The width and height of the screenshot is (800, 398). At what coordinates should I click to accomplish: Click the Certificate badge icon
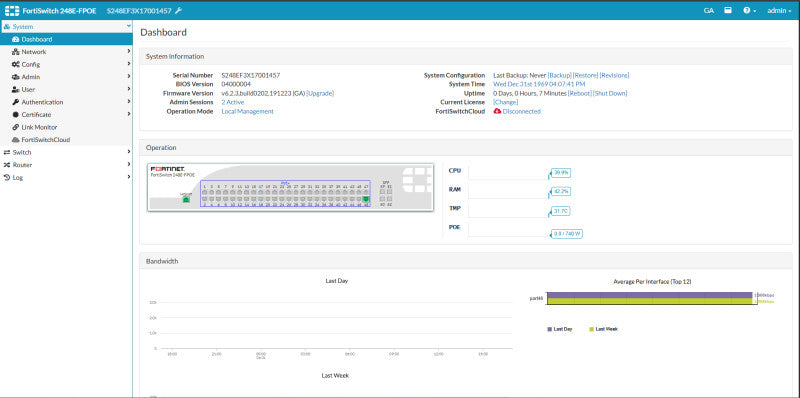(15, 114)
